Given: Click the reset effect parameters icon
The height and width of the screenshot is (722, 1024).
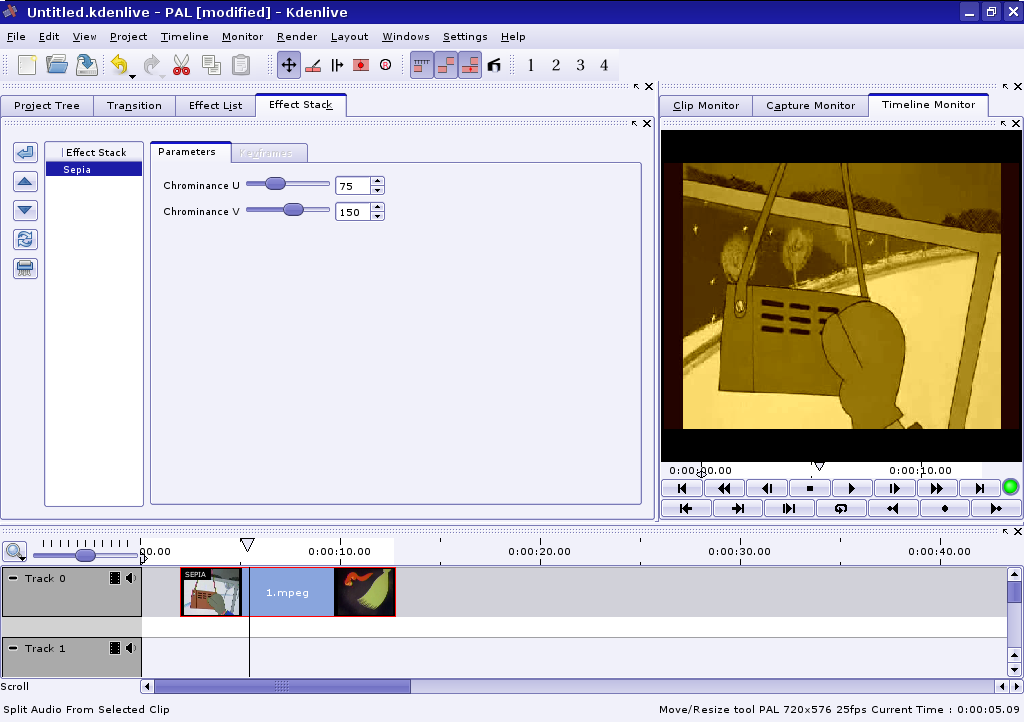Looking at the screenshot, I should (x=26, y=240).
